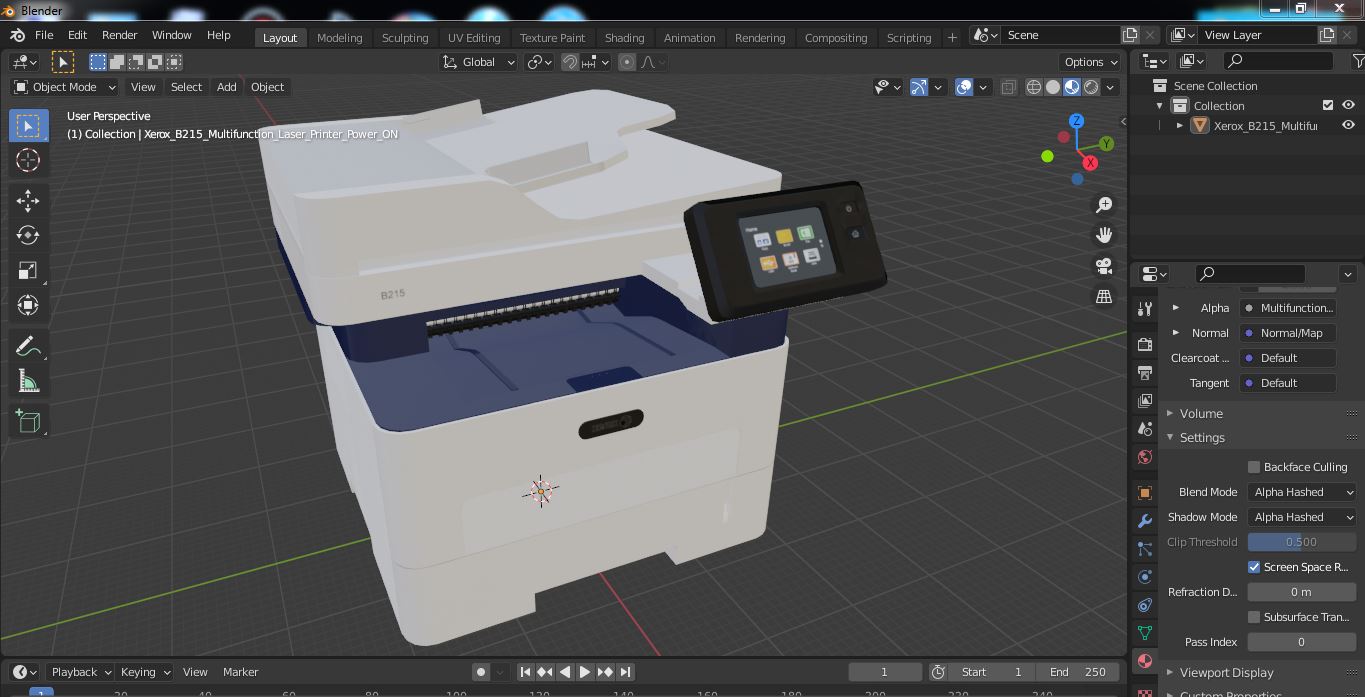The width and height of the screenshot is (1365, 697).
Task: Open the Output properties tab
Action: pyautogui.click(x=1145, y=372)
